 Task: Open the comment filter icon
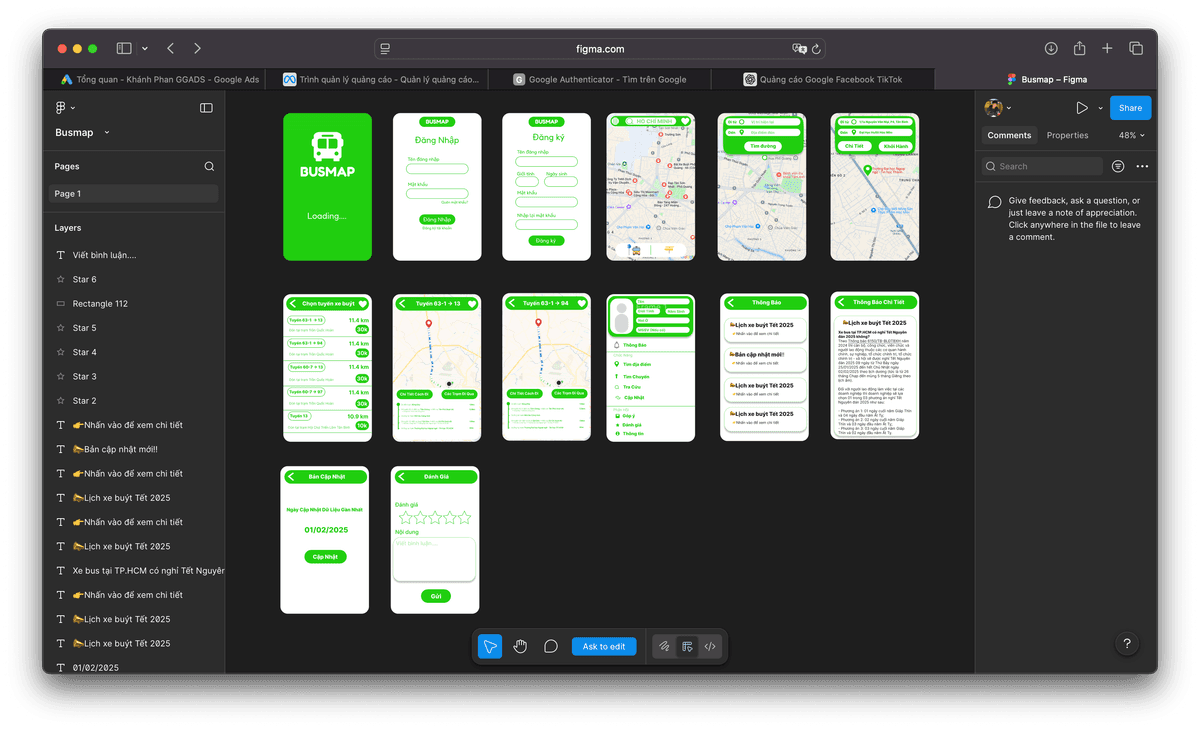(x=1118, y=166)
